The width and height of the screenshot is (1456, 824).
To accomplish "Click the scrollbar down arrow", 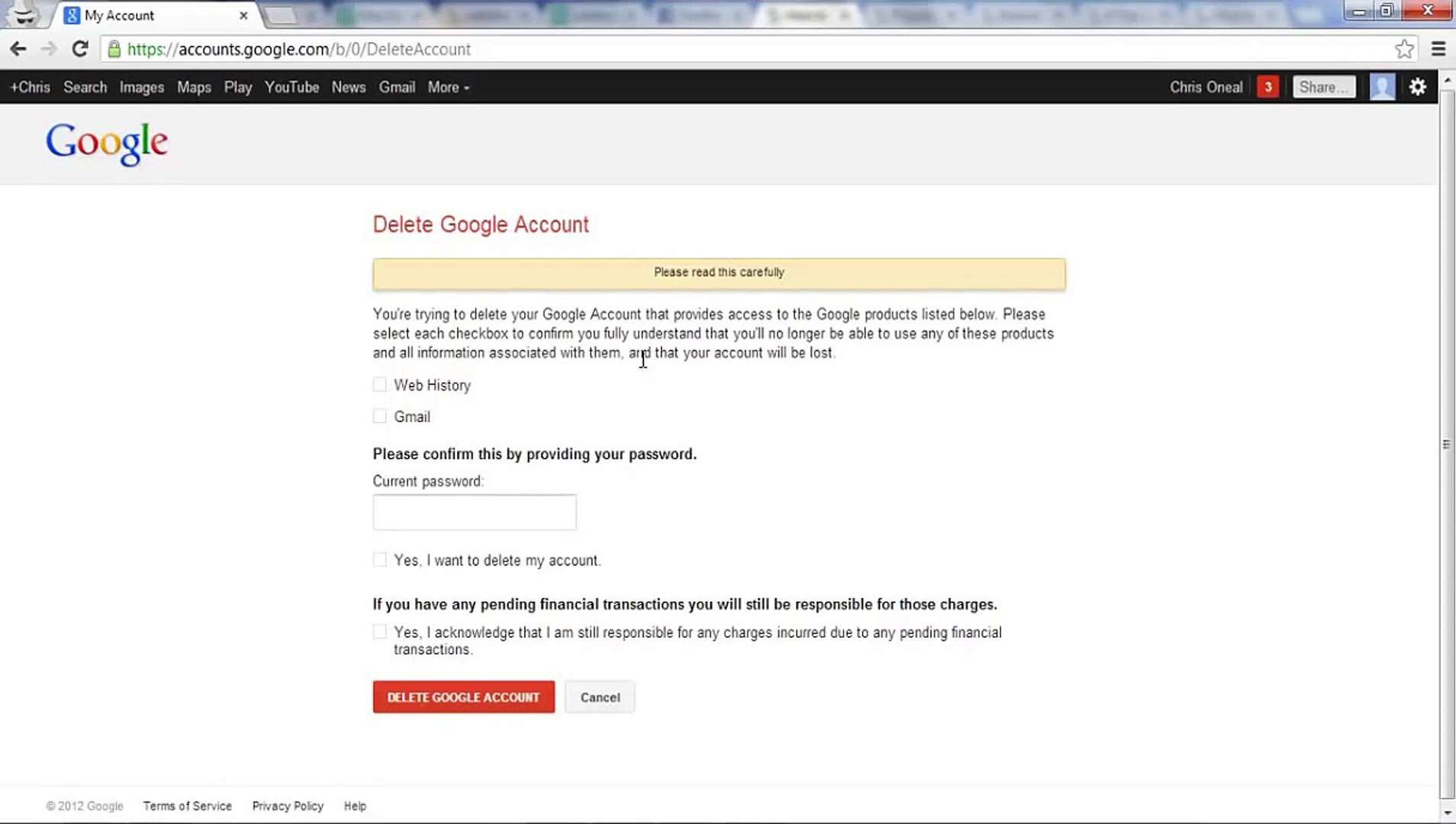I will 1447,813.
